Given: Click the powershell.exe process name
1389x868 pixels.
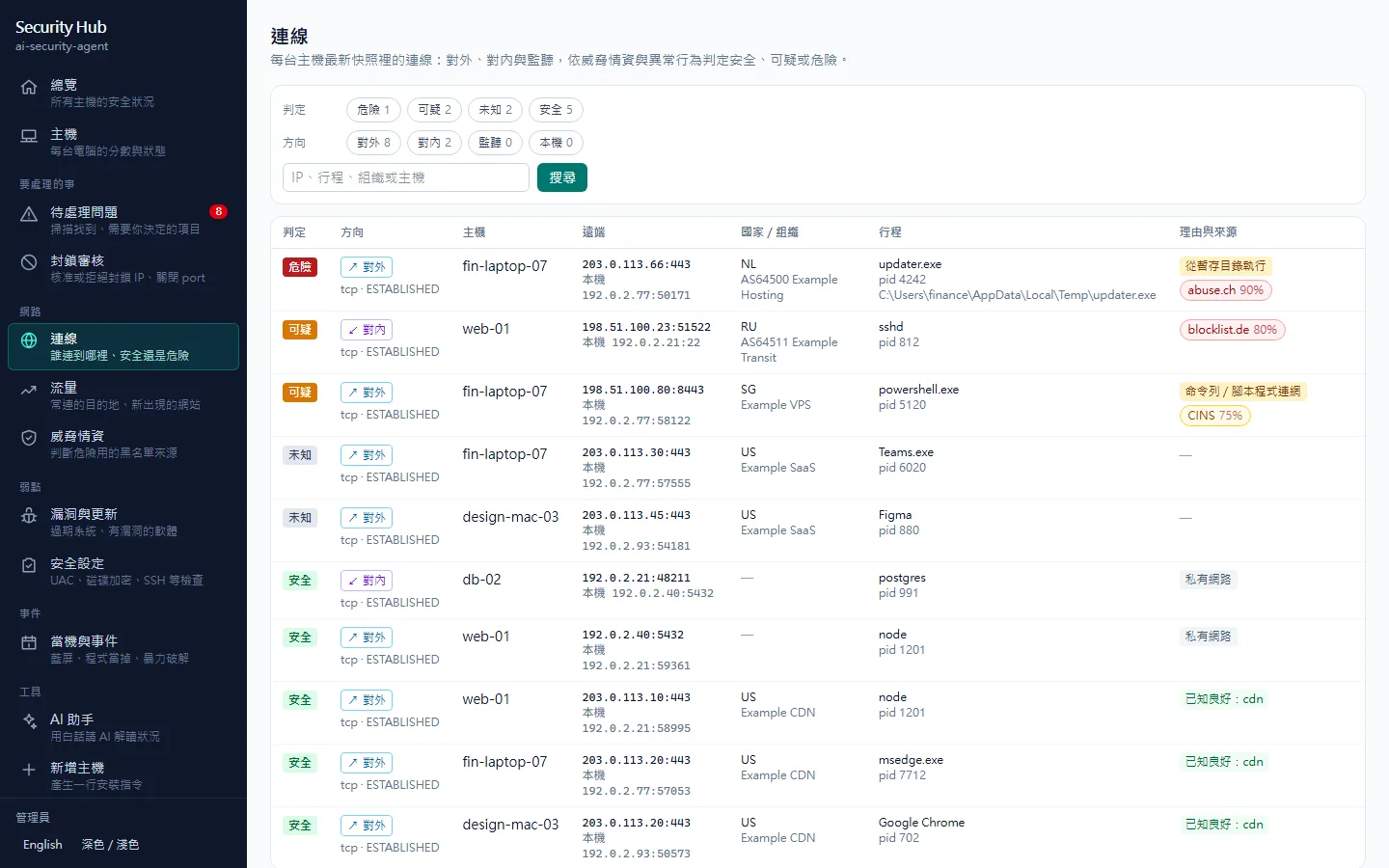Looking at the screenshot, I should click(x=918, y=390).
